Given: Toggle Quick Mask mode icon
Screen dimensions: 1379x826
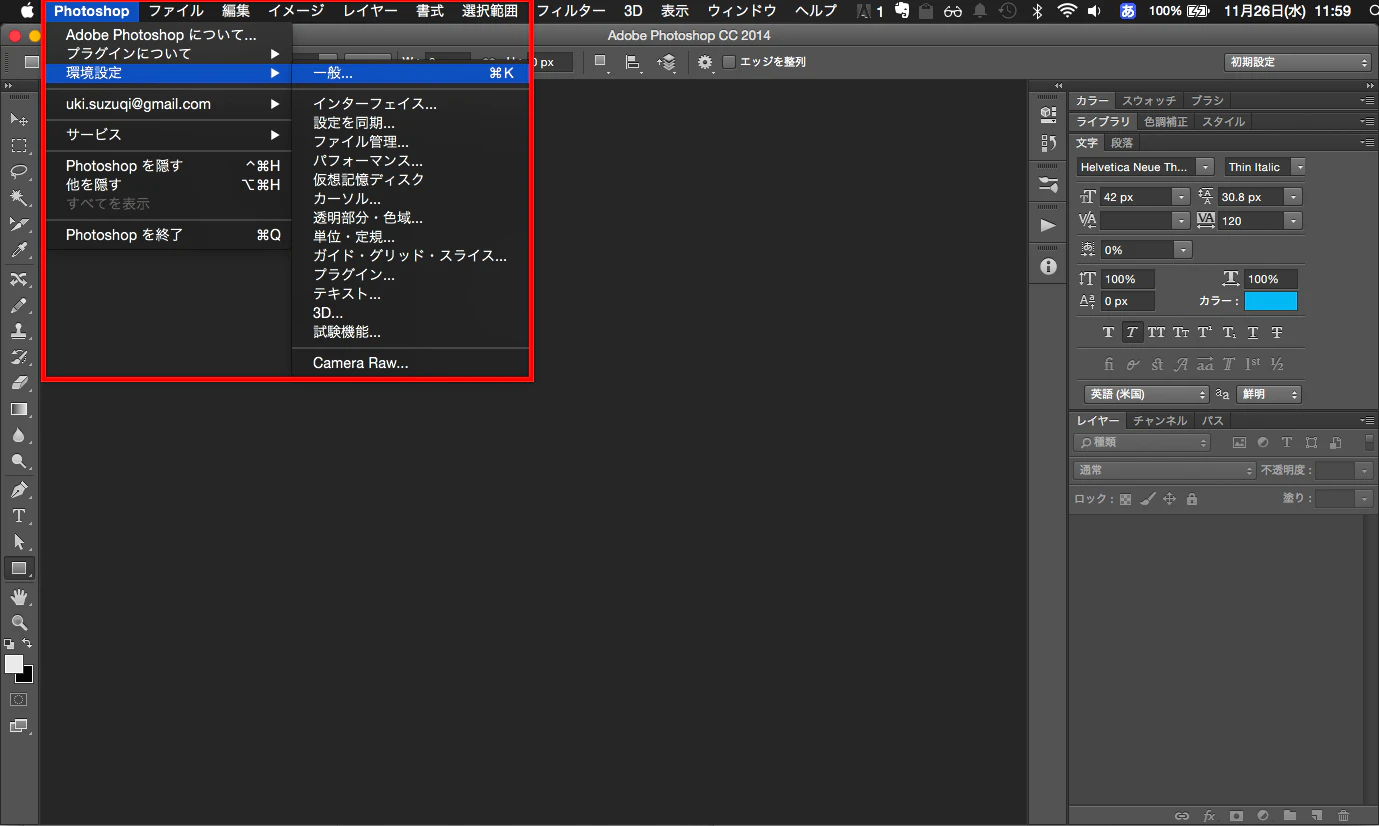Looking at the screenshot, I should pyautogui.click(x=18, y=699).
